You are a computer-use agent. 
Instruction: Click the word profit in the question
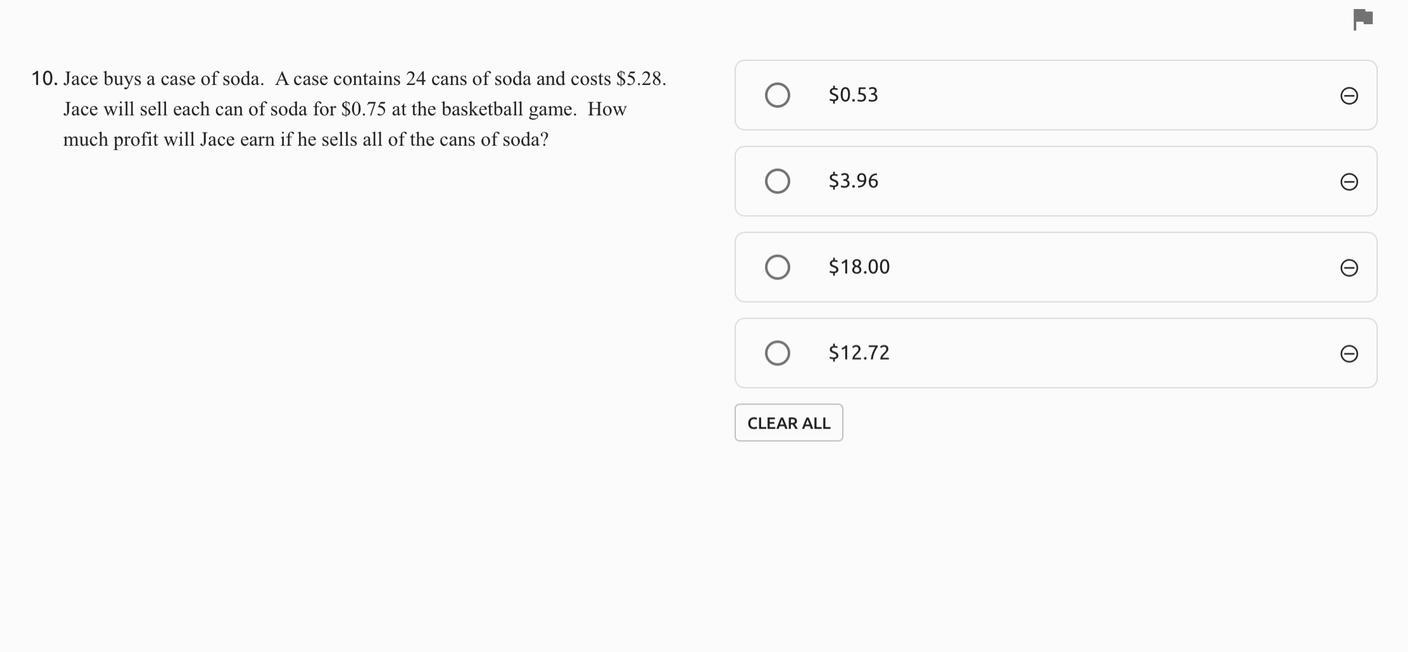(x=135, y=139)
